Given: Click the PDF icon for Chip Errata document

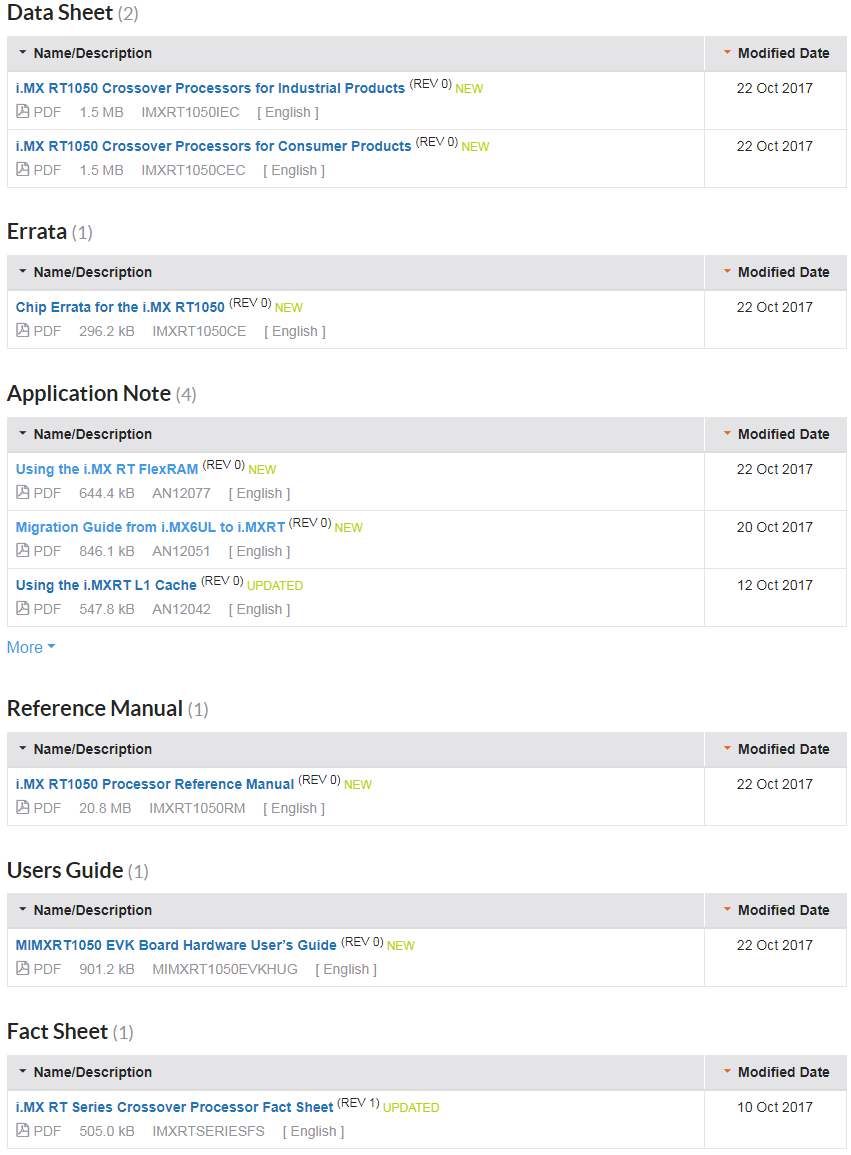Looking at the screenshot, I should click(x=23, y=331).
